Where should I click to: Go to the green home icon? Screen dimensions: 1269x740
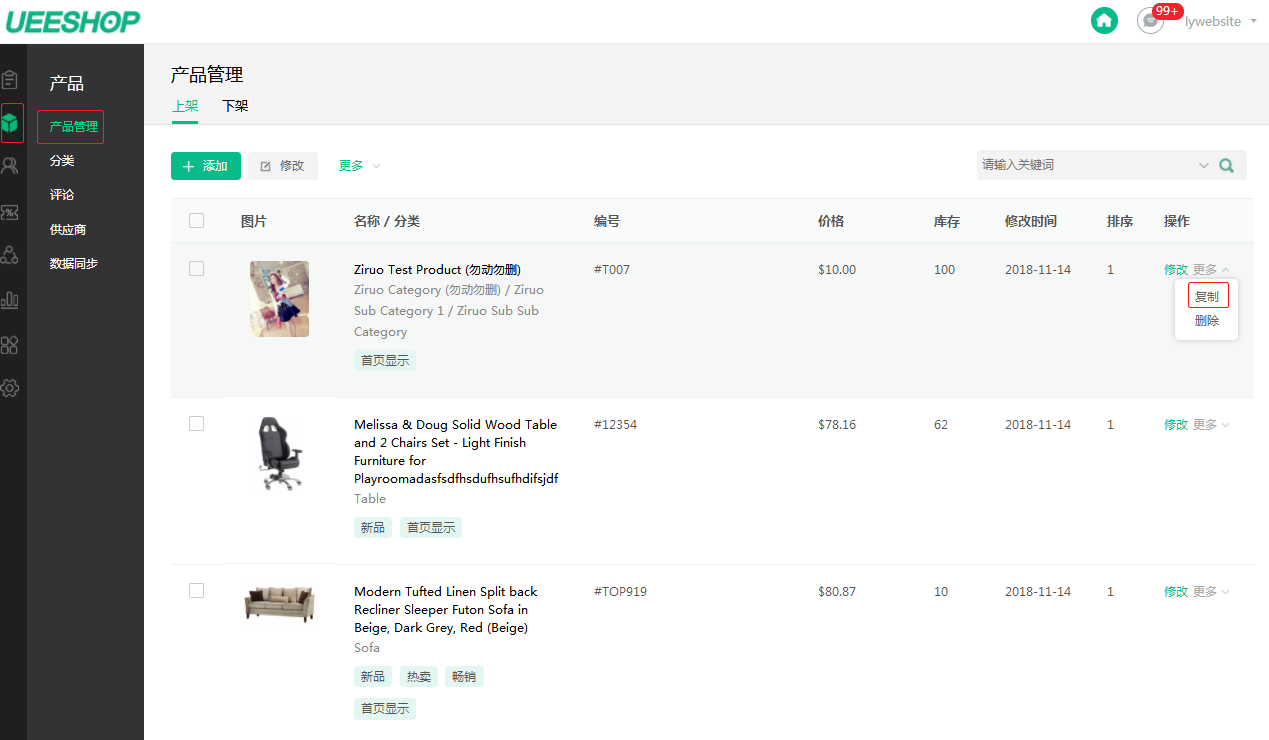coord(1104,20)
